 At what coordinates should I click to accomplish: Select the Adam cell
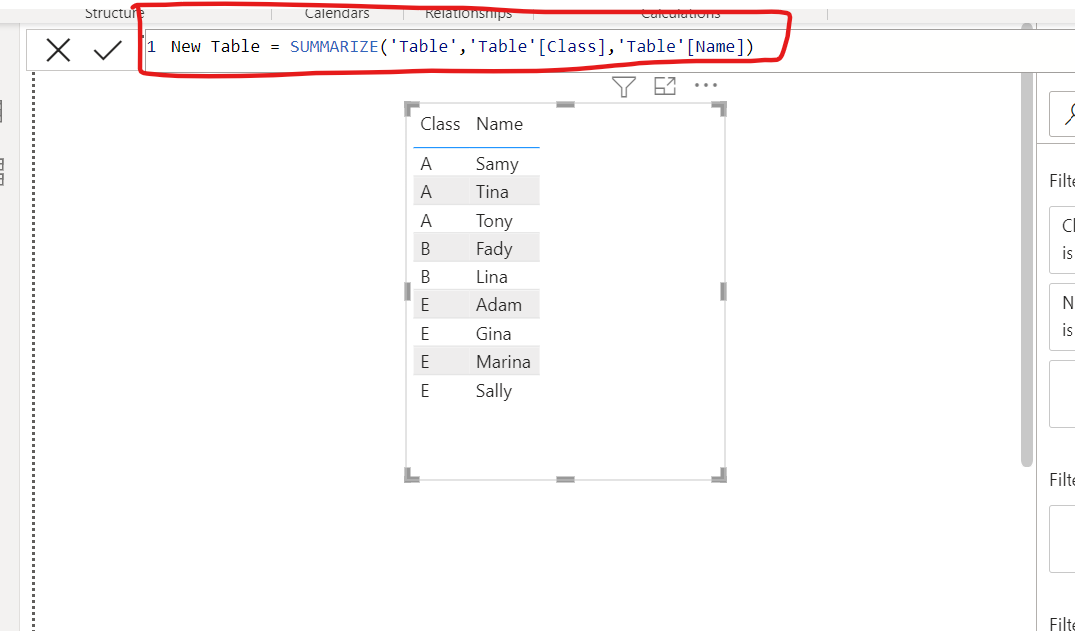498,305
